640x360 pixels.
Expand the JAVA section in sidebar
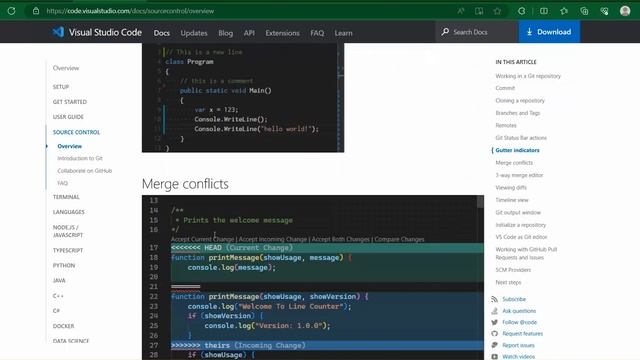point(59,281)
